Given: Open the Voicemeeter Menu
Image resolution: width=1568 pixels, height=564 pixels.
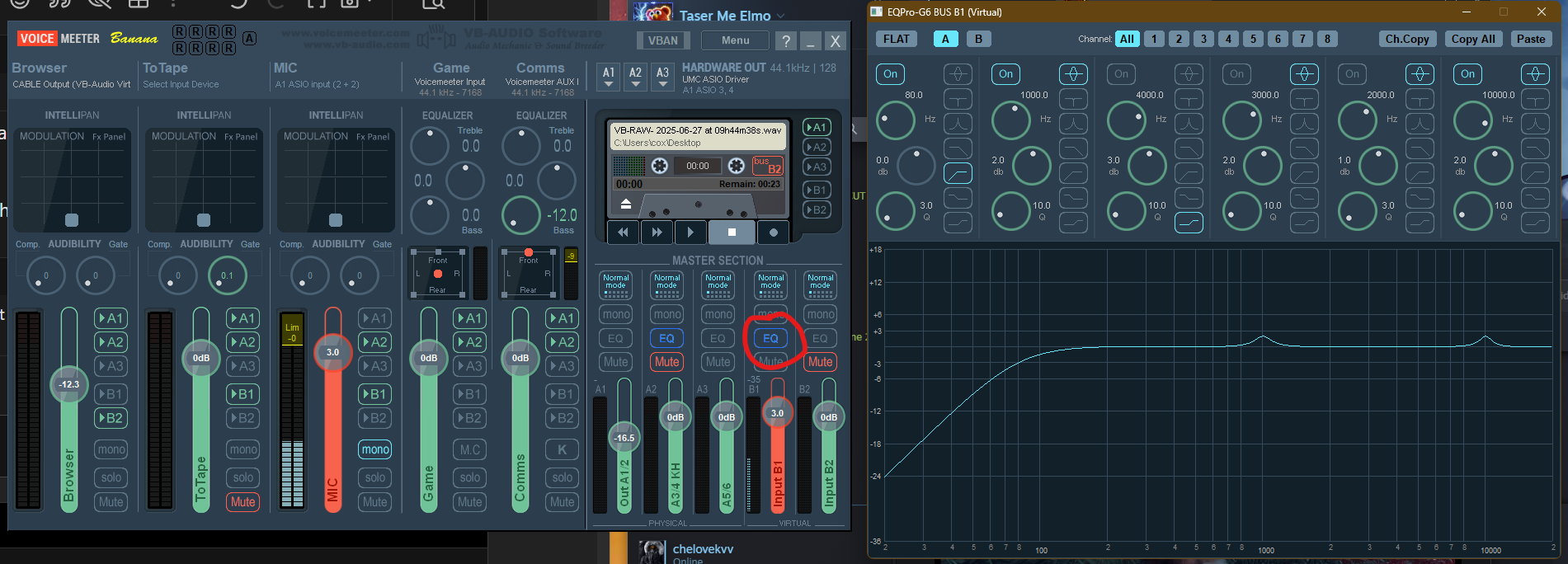Looking at the screenshot, I should coord(735,40).
